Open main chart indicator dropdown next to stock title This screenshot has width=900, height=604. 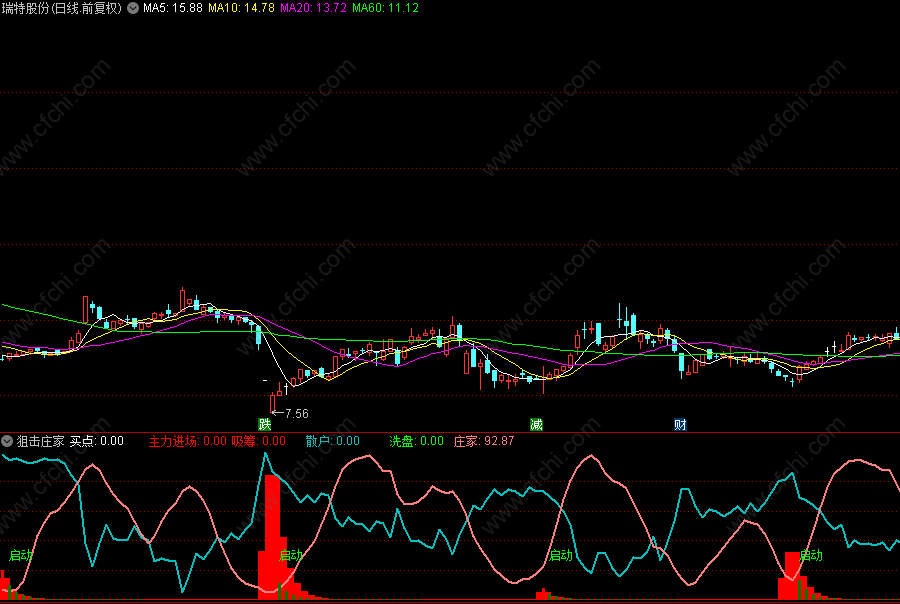(133, 8)
